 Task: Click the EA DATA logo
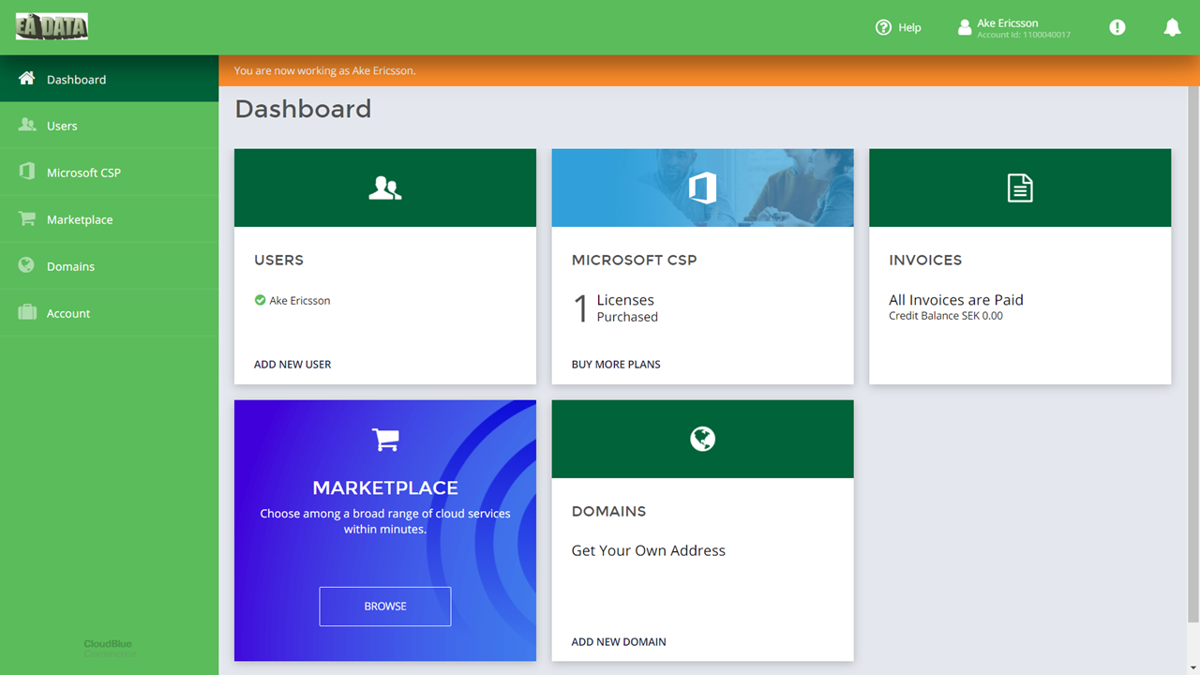(x=52, y=27)
